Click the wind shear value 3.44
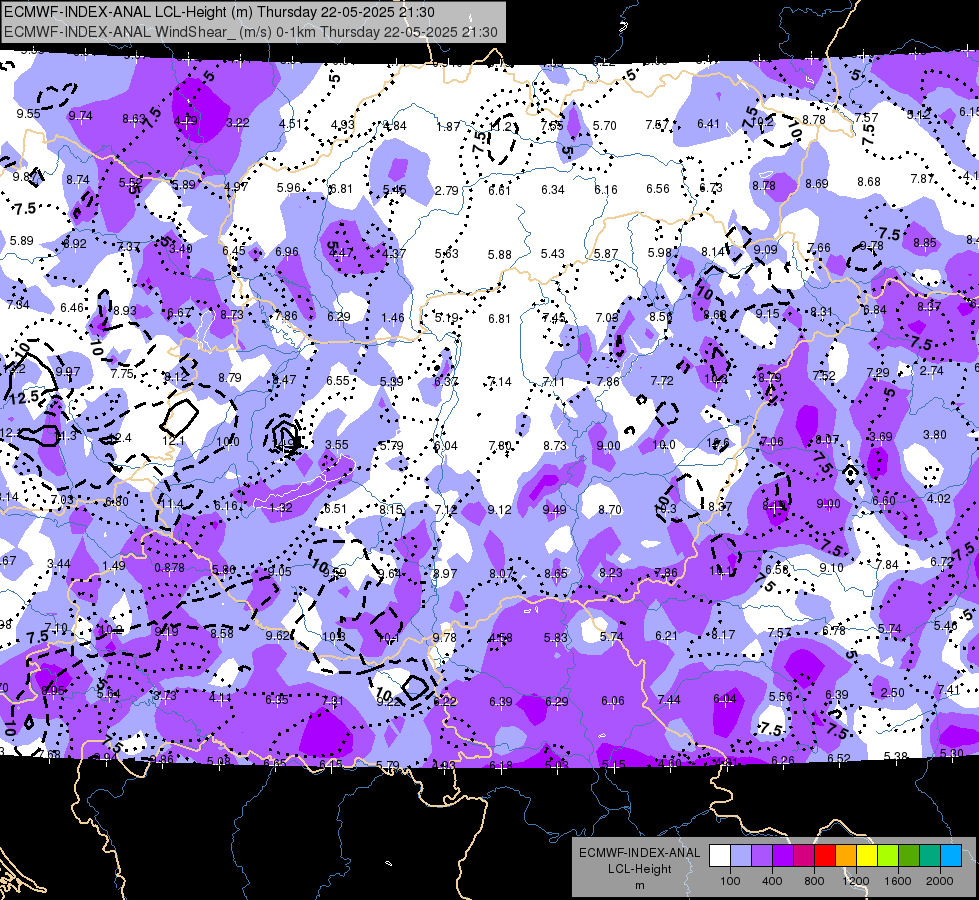This screenshot has width=979, height=900. pyautogui.click(x=59, y=564)
